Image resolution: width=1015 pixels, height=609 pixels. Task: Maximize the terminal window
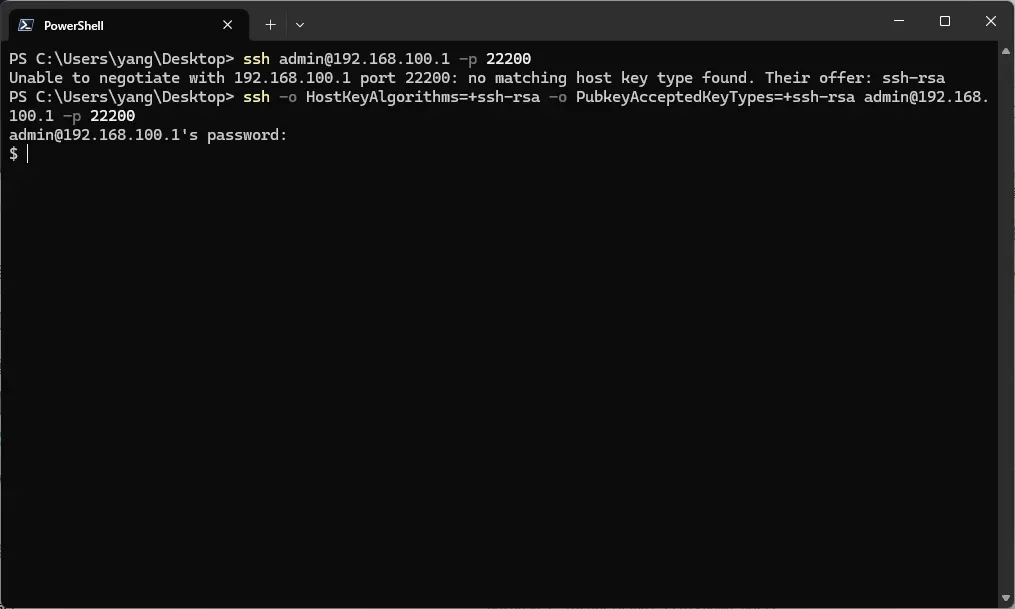[945, 21]
